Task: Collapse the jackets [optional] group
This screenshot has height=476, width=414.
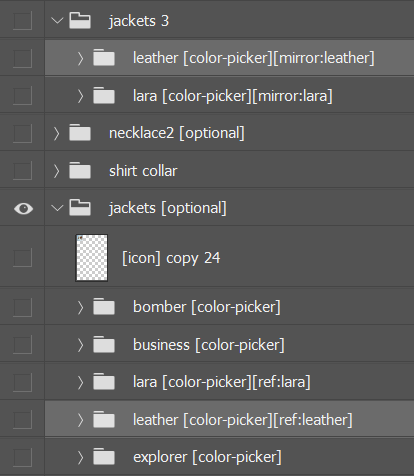Action: 57,208
